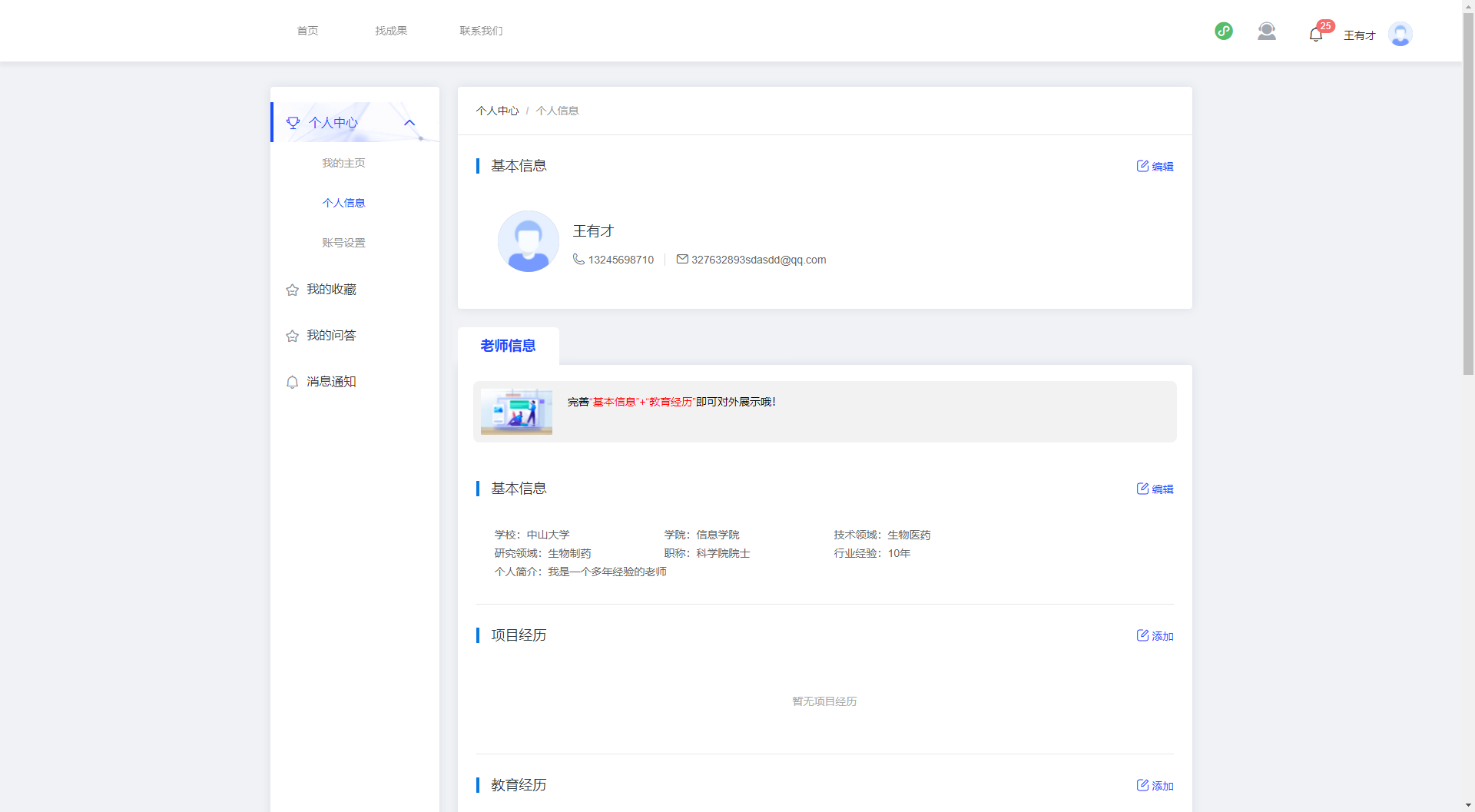Click the star icon next to 我的收藏
1475x812 pixels.
pyautogui.click(x=292, y=290)
